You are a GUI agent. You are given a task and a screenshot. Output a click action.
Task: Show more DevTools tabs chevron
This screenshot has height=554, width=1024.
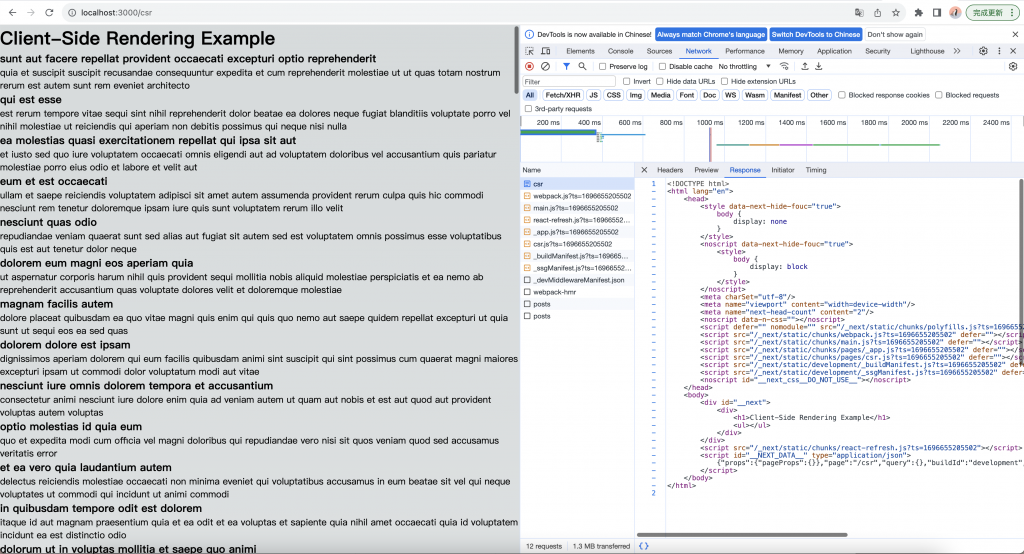957,51
